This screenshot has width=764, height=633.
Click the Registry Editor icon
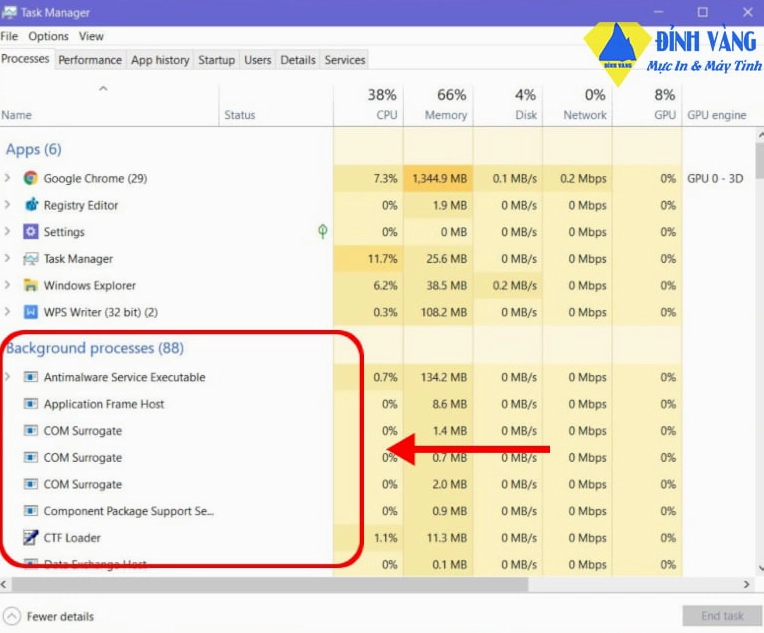tap(31, 205)
